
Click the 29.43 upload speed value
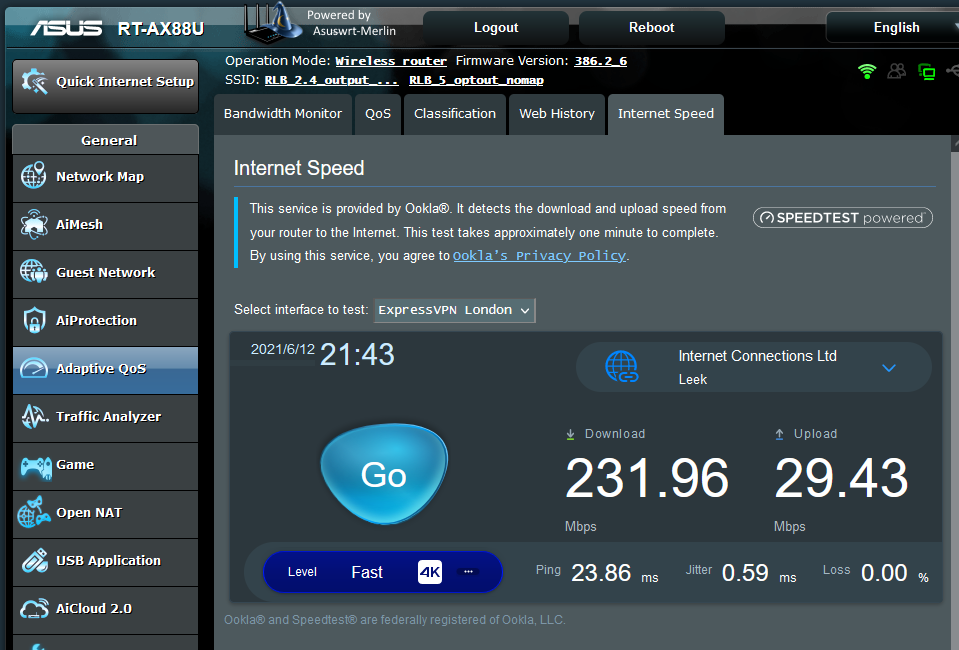[x=841, y=478]
